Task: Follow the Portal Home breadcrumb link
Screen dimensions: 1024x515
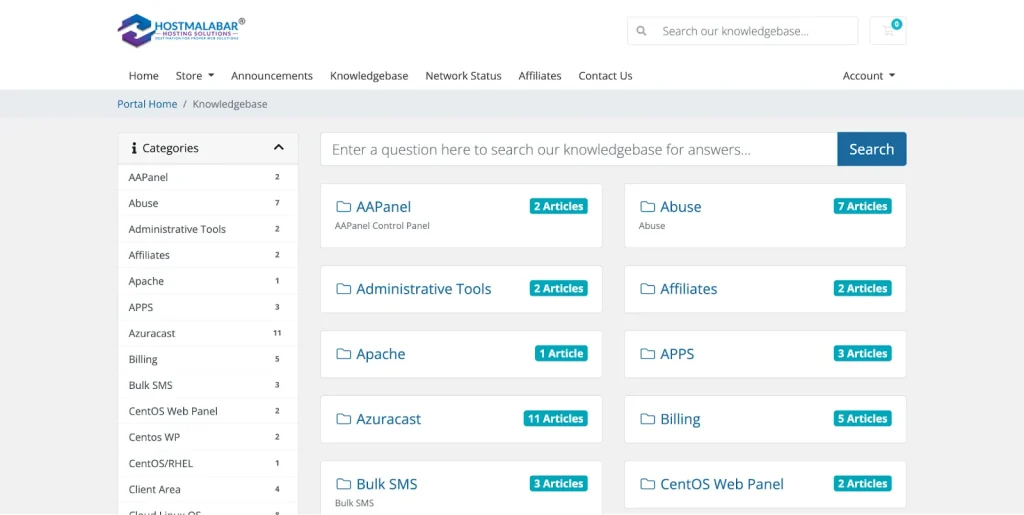Action: (x=147, y=104)
